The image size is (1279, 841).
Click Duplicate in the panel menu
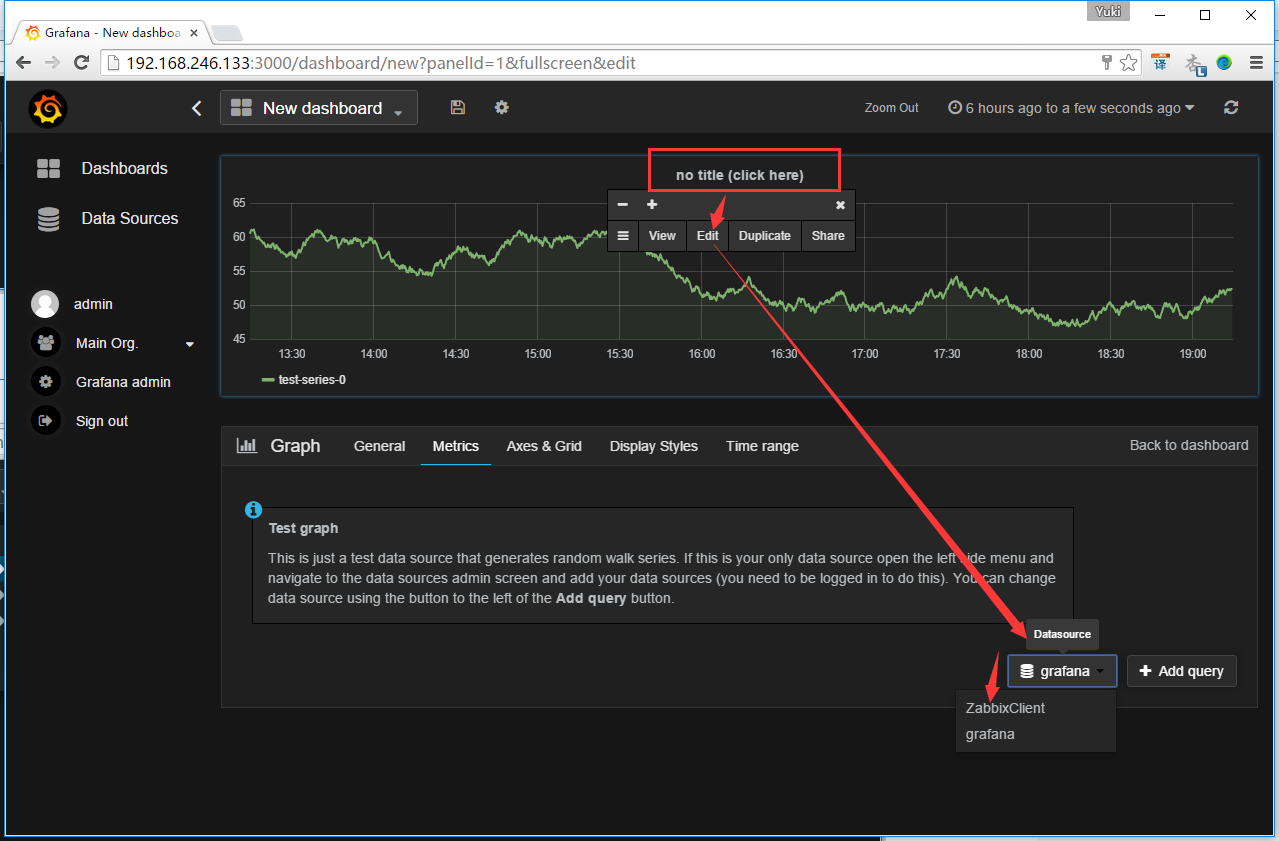pyautogui.click(x=765, y=236)
